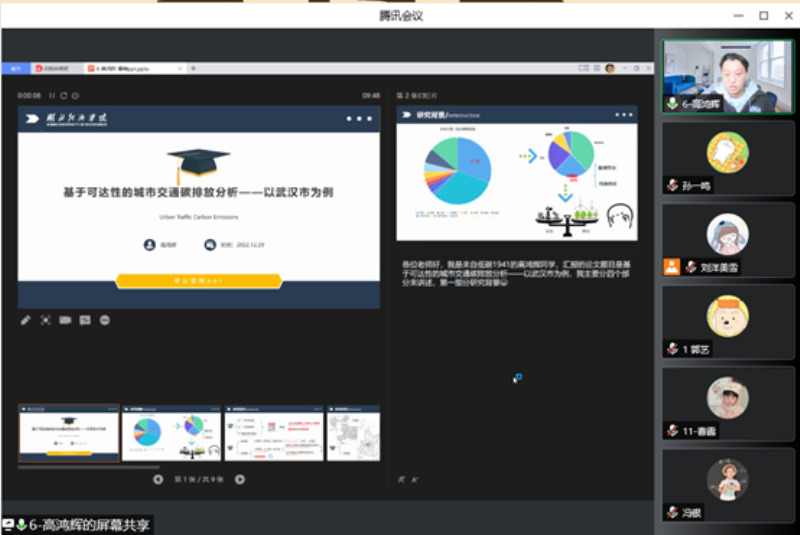Switch to the pptx file tab
This screenshot has width=800, height=535.
131,68
